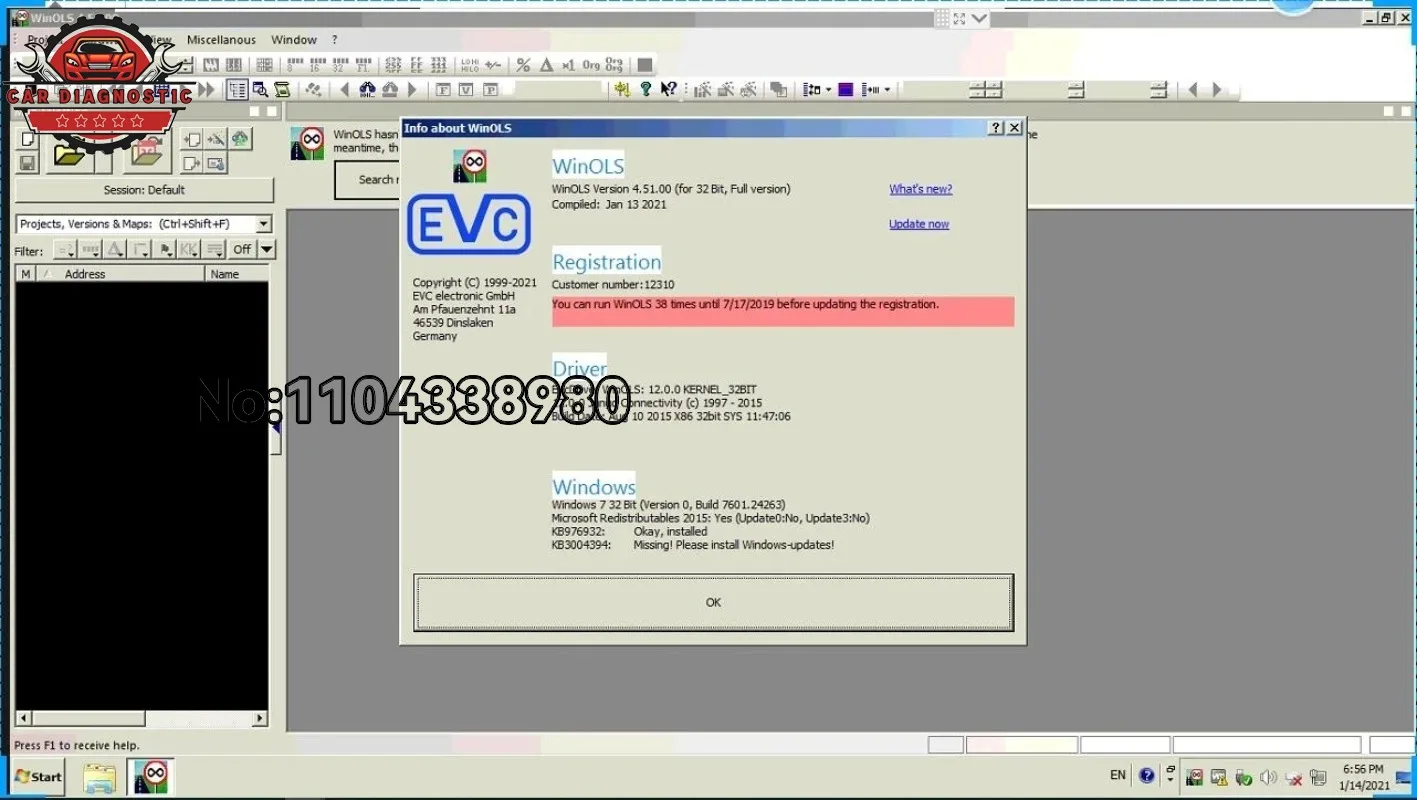Click the import file arrow-page icon
The width and height of the screenshot is (1417, 800).
(191, 140)
